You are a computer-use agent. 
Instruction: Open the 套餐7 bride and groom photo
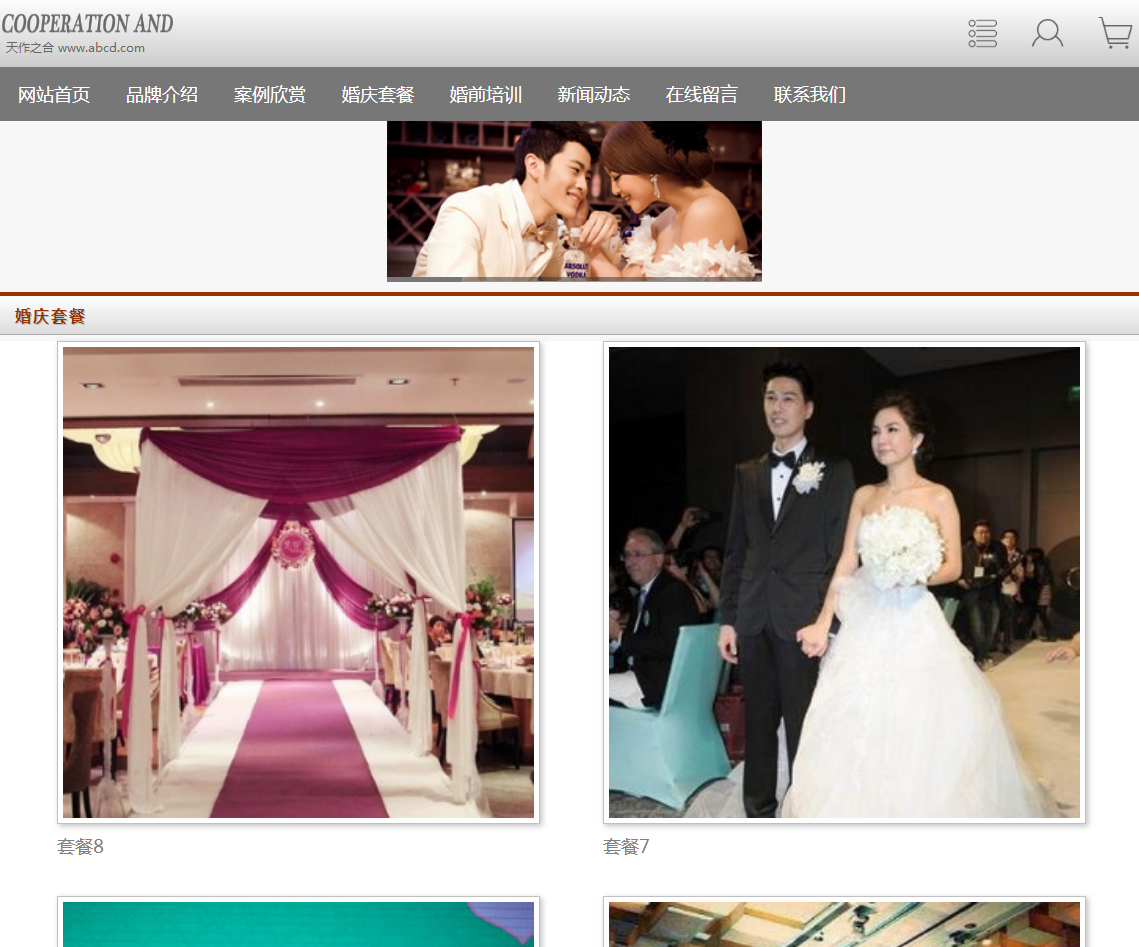[844, 582]
